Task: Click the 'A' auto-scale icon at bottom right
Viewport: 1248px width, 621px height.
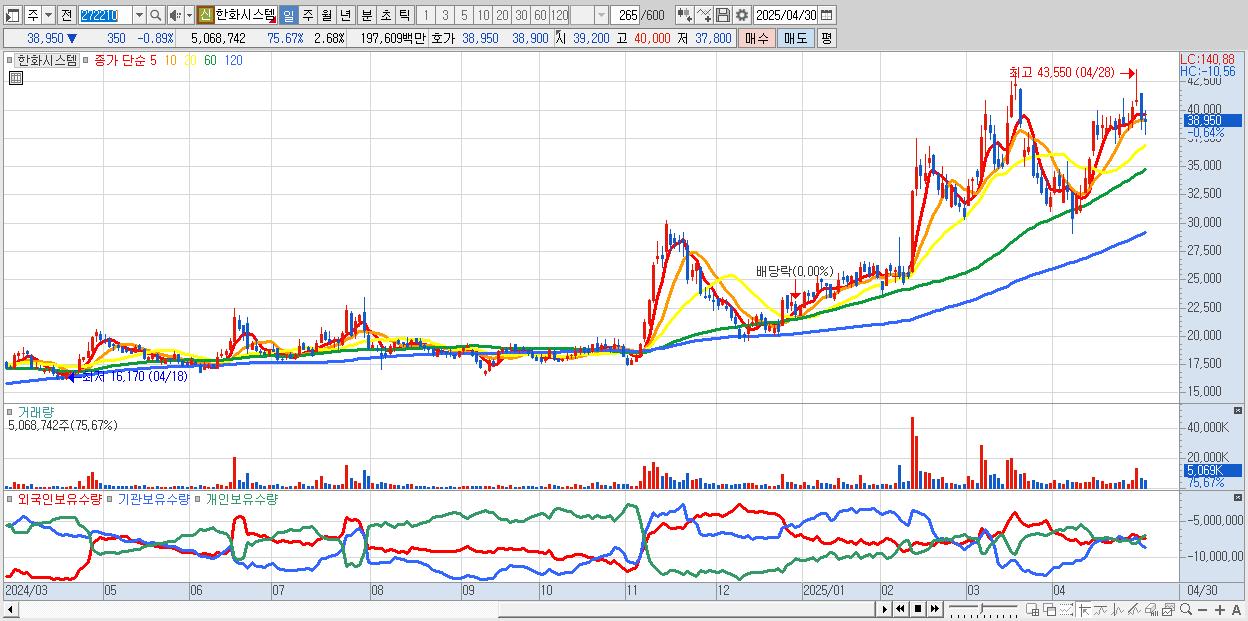Action: 1237,610
